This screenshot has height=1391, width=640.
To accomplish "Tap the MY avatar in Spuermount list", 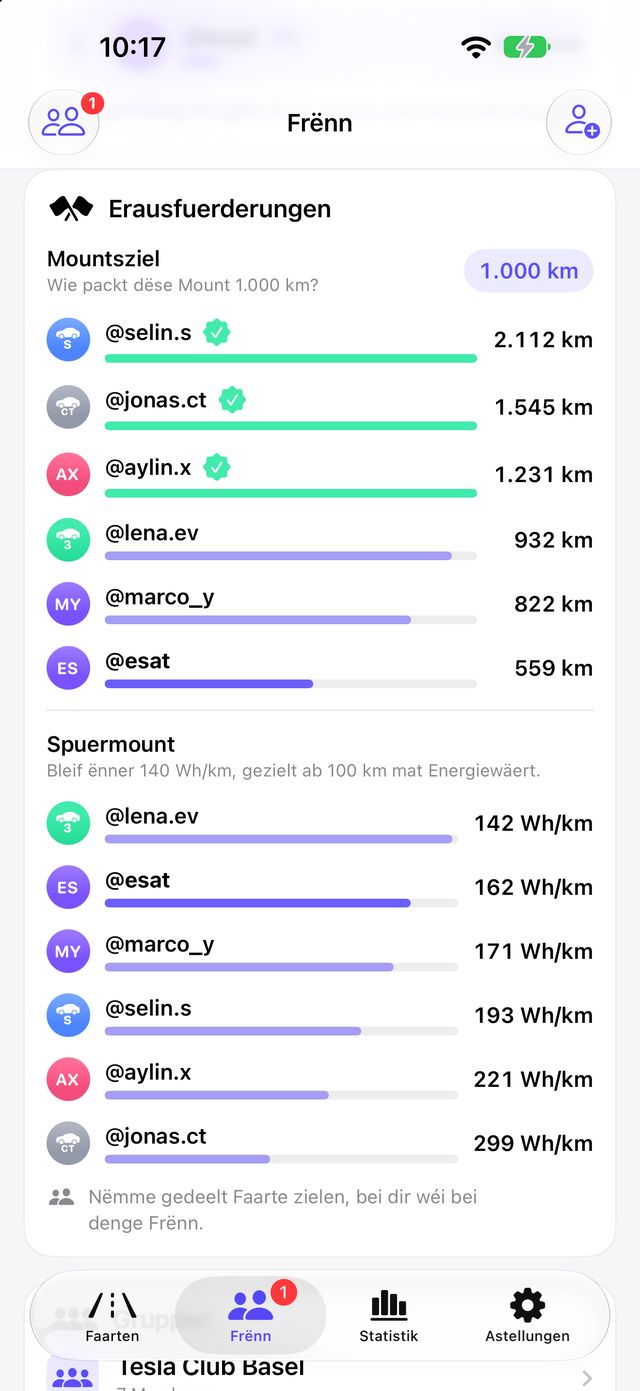I will click(x=68, y=951).
